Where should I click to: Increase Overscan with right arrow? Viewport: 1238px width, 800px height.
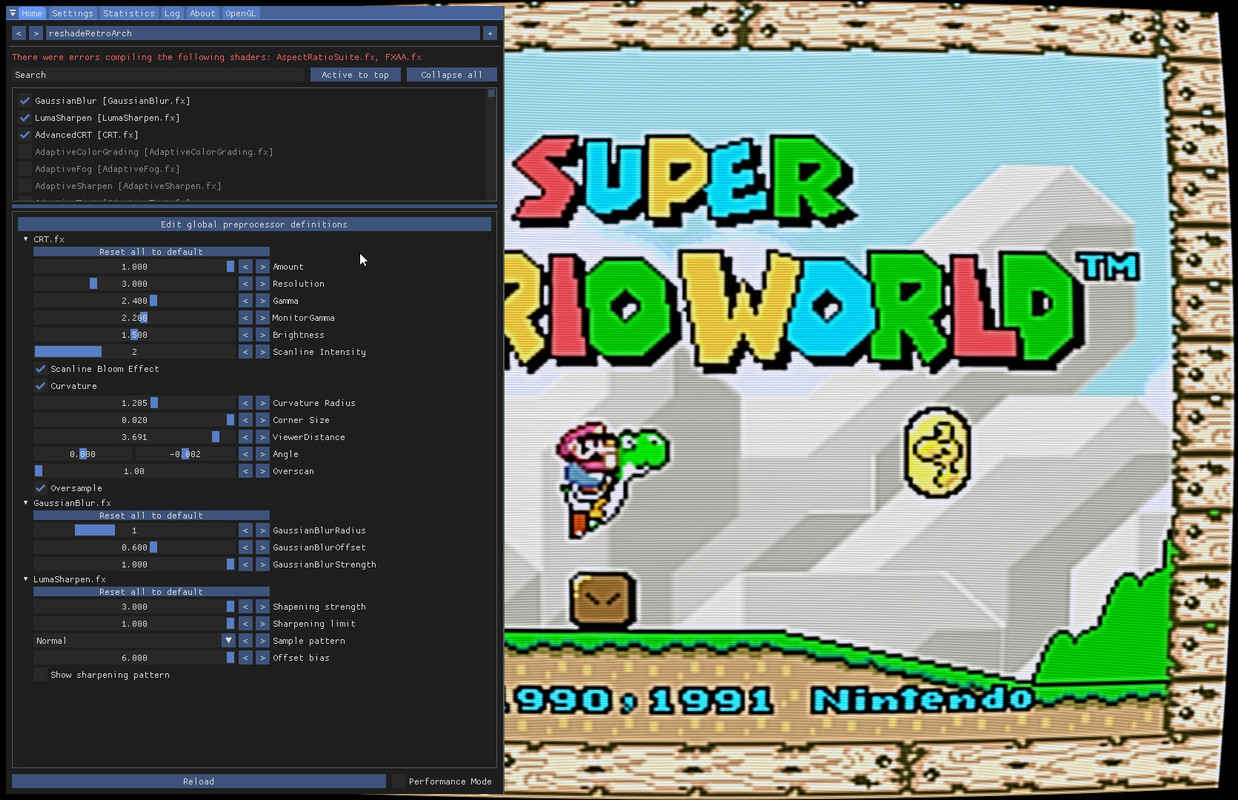point(262,471)
